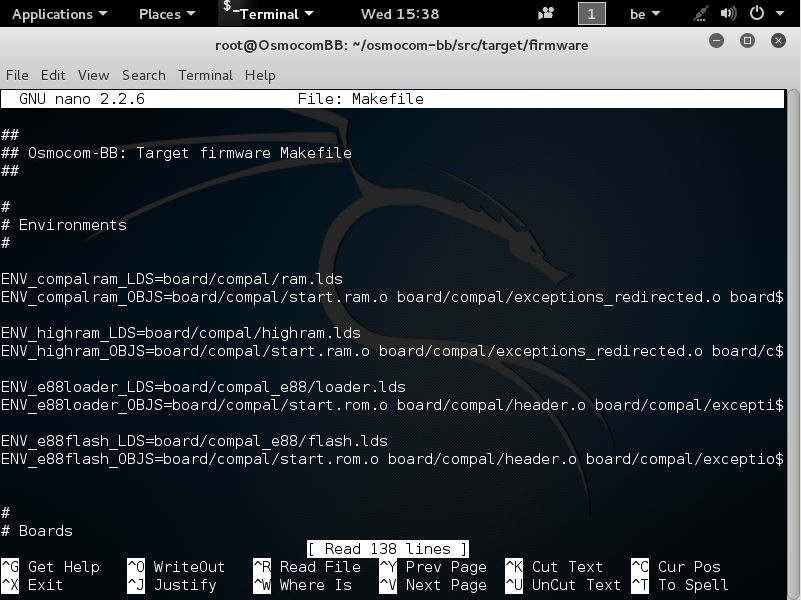This screenshot has height=600, width=801.
Task: Click the screen recording camera icon
Action: pyautogui.click(x=546, y=13)
